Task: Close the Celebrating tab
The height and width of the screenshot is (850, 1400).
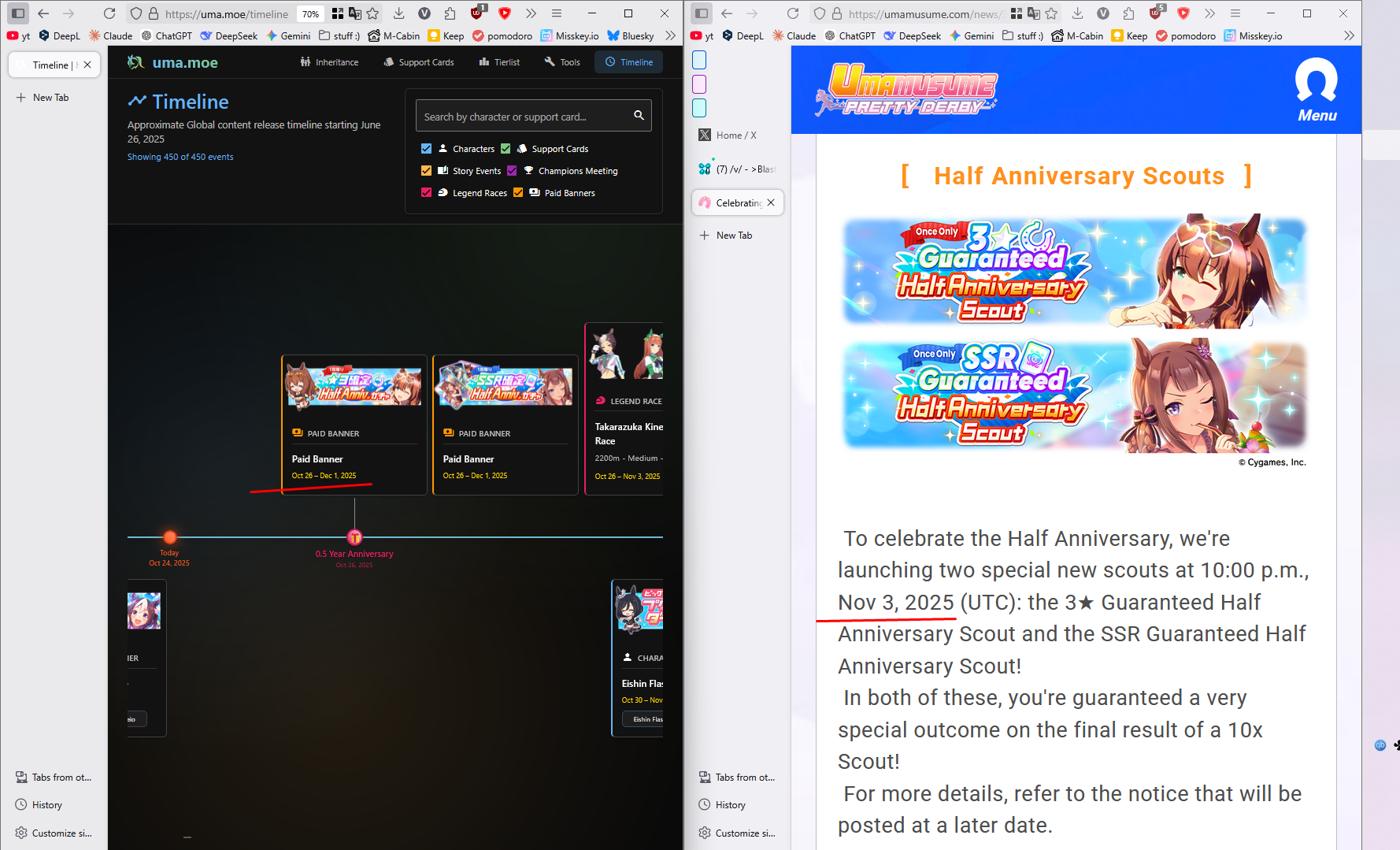Action: tap(771, 202)
